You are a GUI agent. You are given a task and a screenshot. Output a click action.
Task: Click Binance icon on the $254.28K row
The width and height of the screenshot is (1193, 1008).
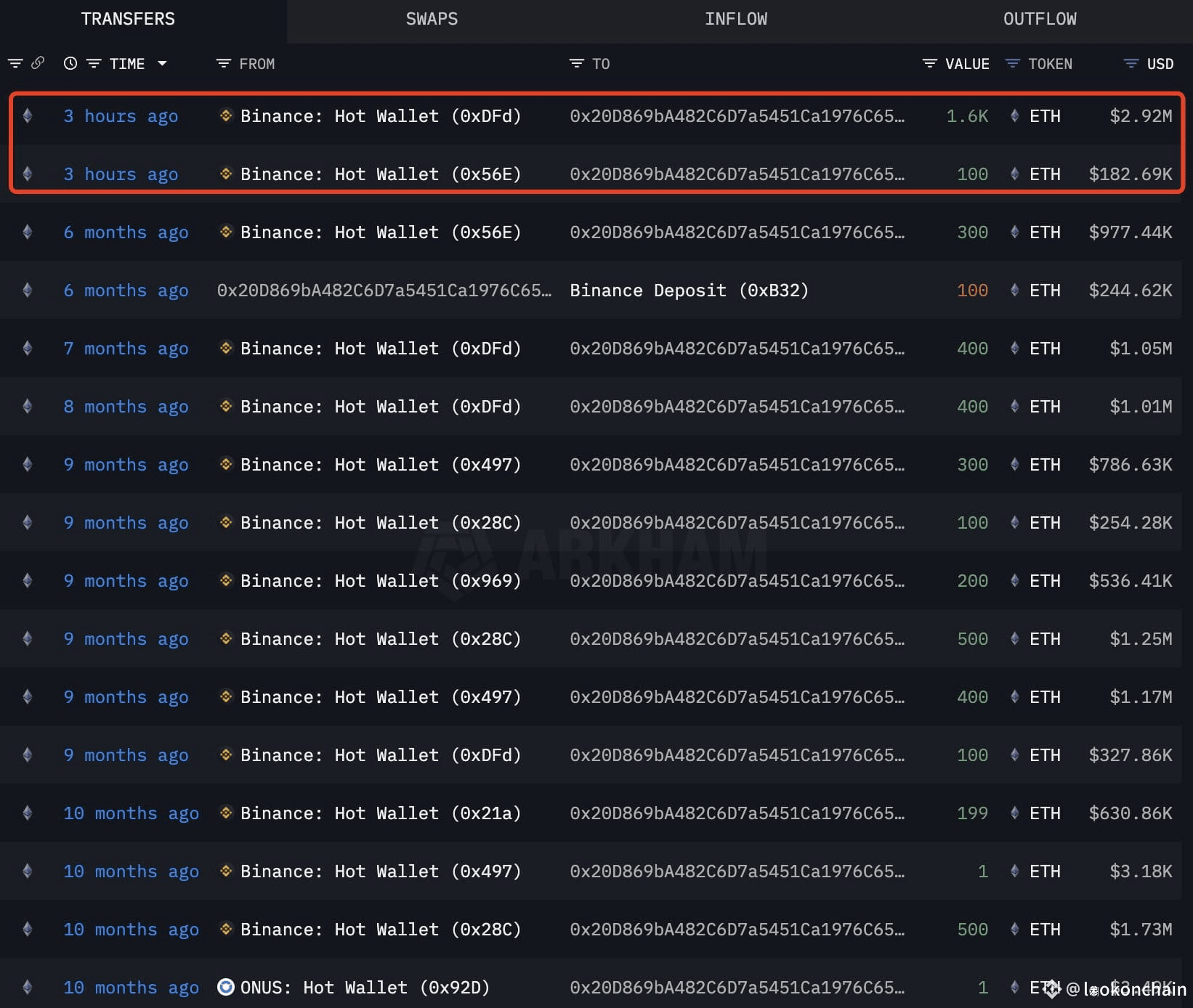click(x=226, y=522)
